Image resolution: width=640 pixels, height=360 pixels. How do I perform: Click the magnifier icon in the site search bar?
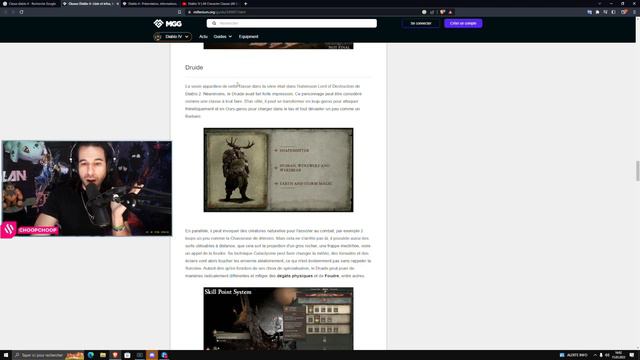point(214,23)
